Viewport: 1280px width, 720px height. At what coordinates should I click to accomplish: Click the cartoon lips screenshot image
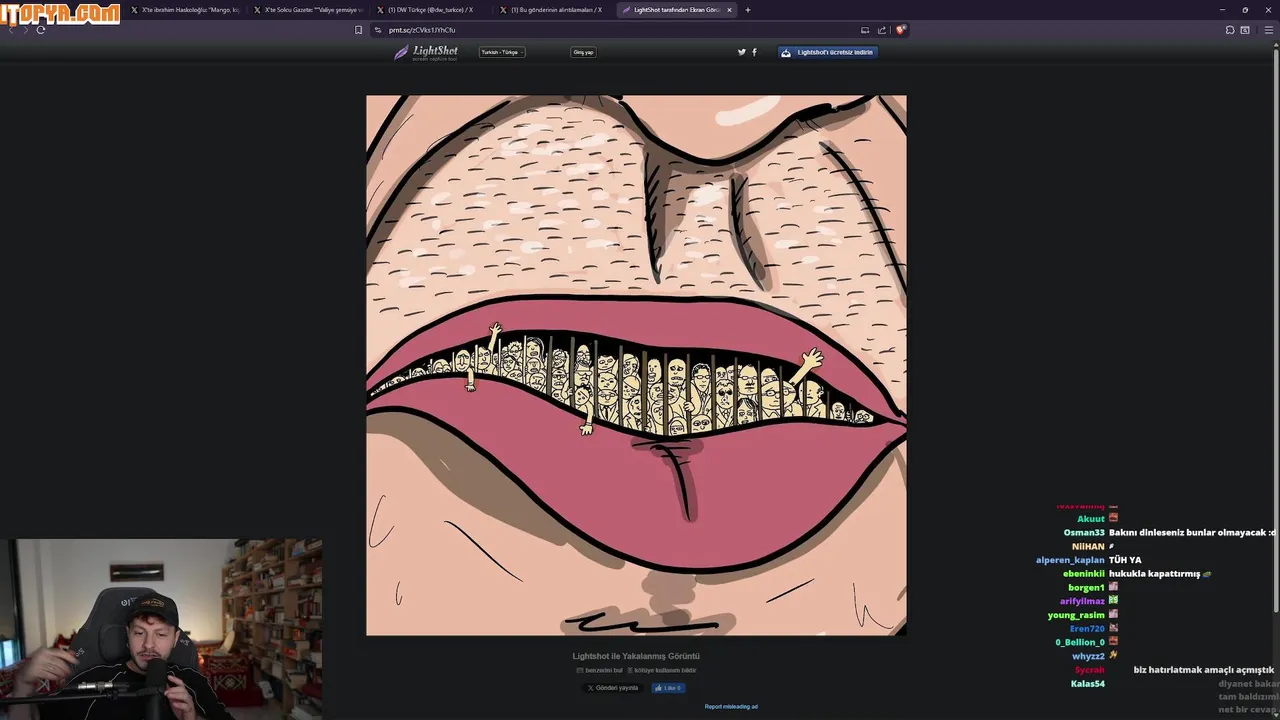coord(636,365)
